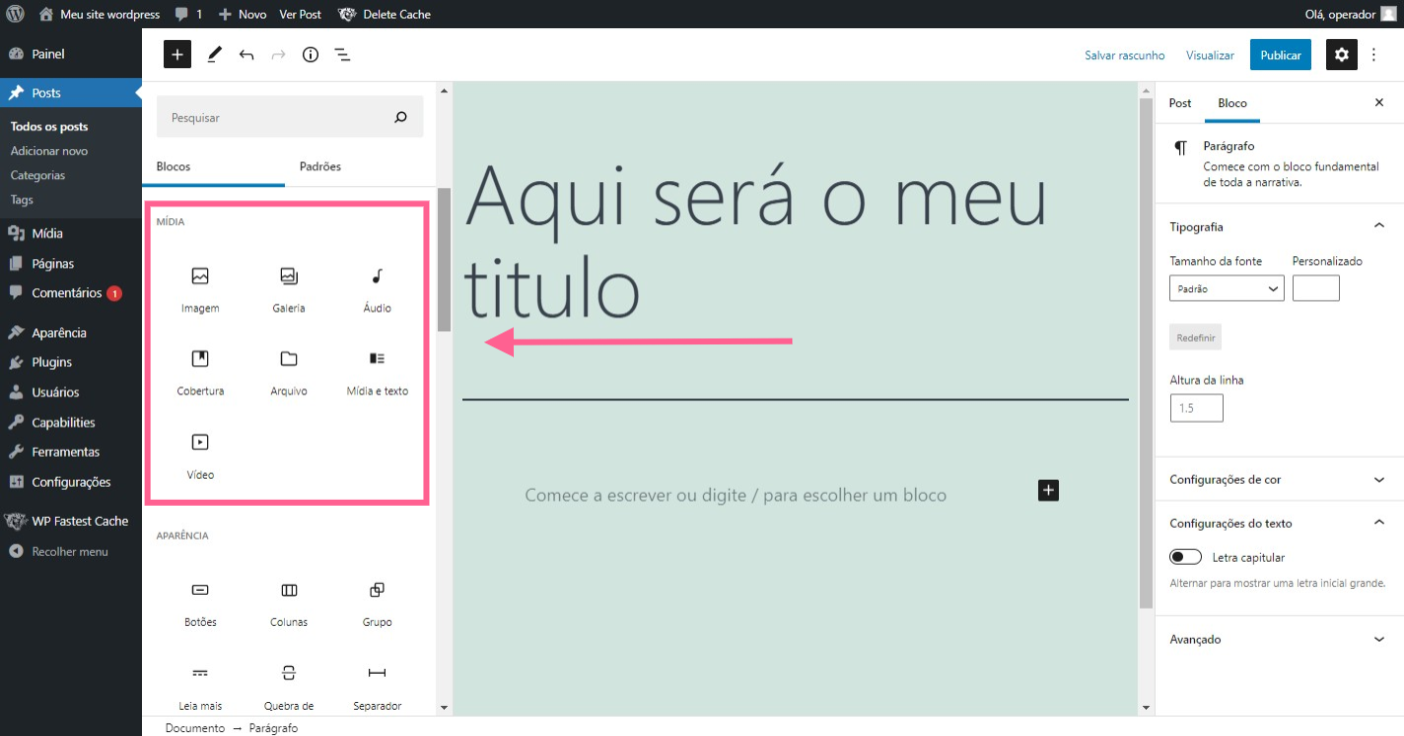This screenshot has width=1404, height=736.
Task: Click Delete Cache in admin bar
Action: pos(386,14)
